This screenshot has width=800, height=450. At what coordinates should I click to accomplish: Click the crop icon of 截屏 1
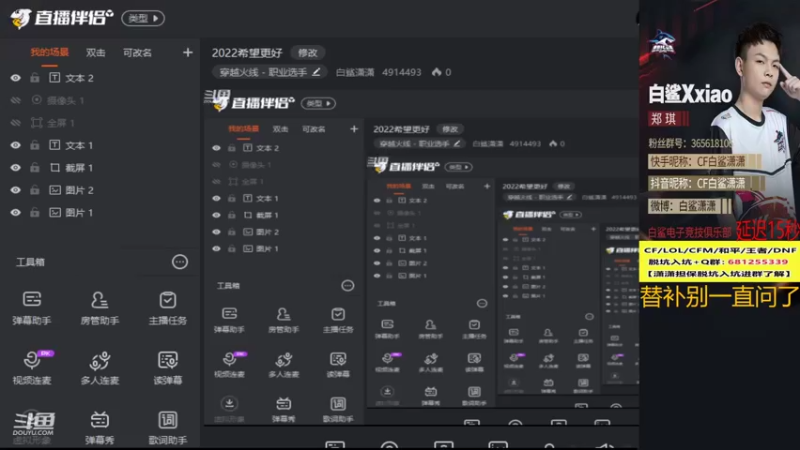(55, 167)
